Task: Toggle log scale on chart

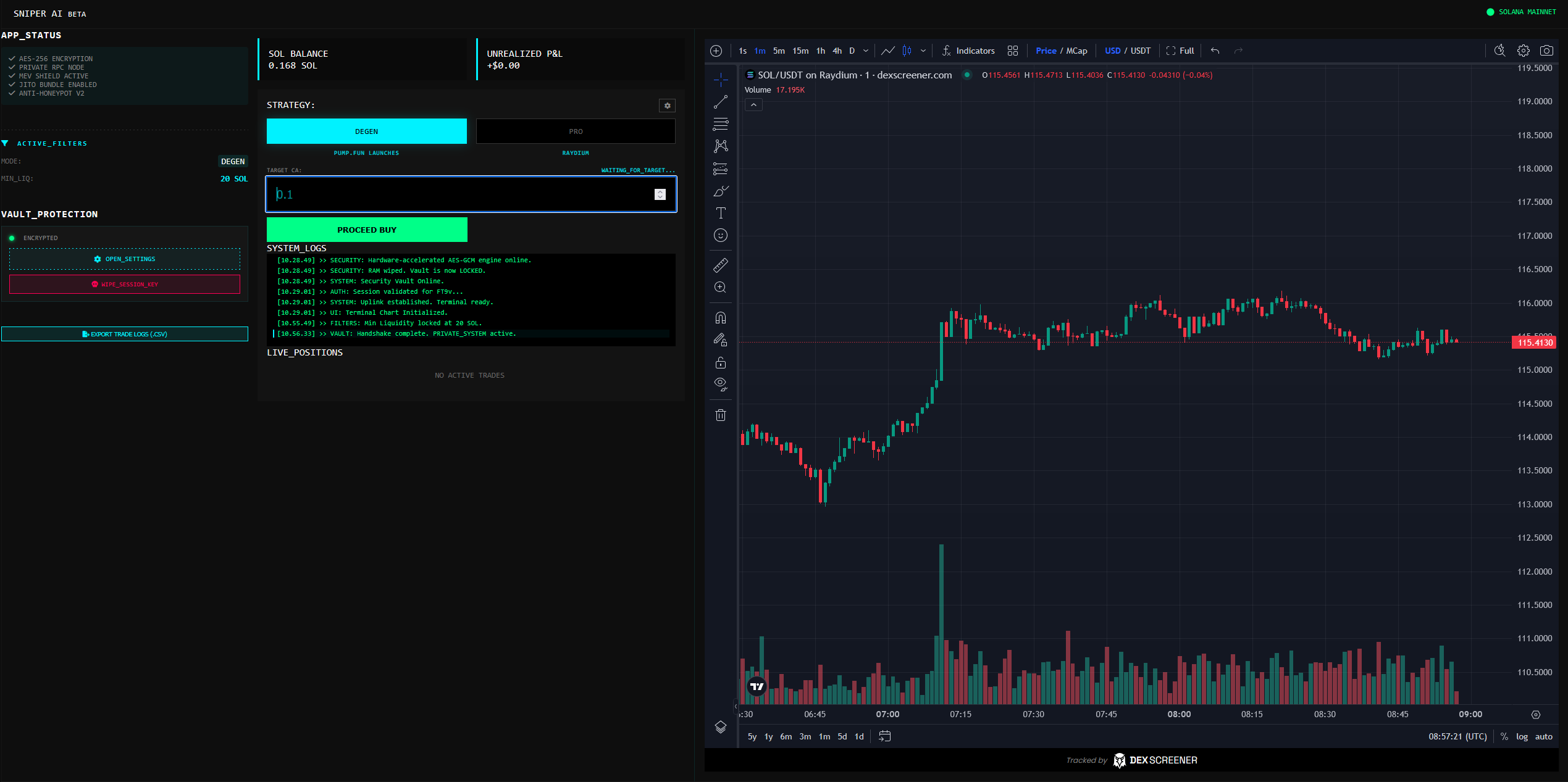Action: pos(1522,736)
